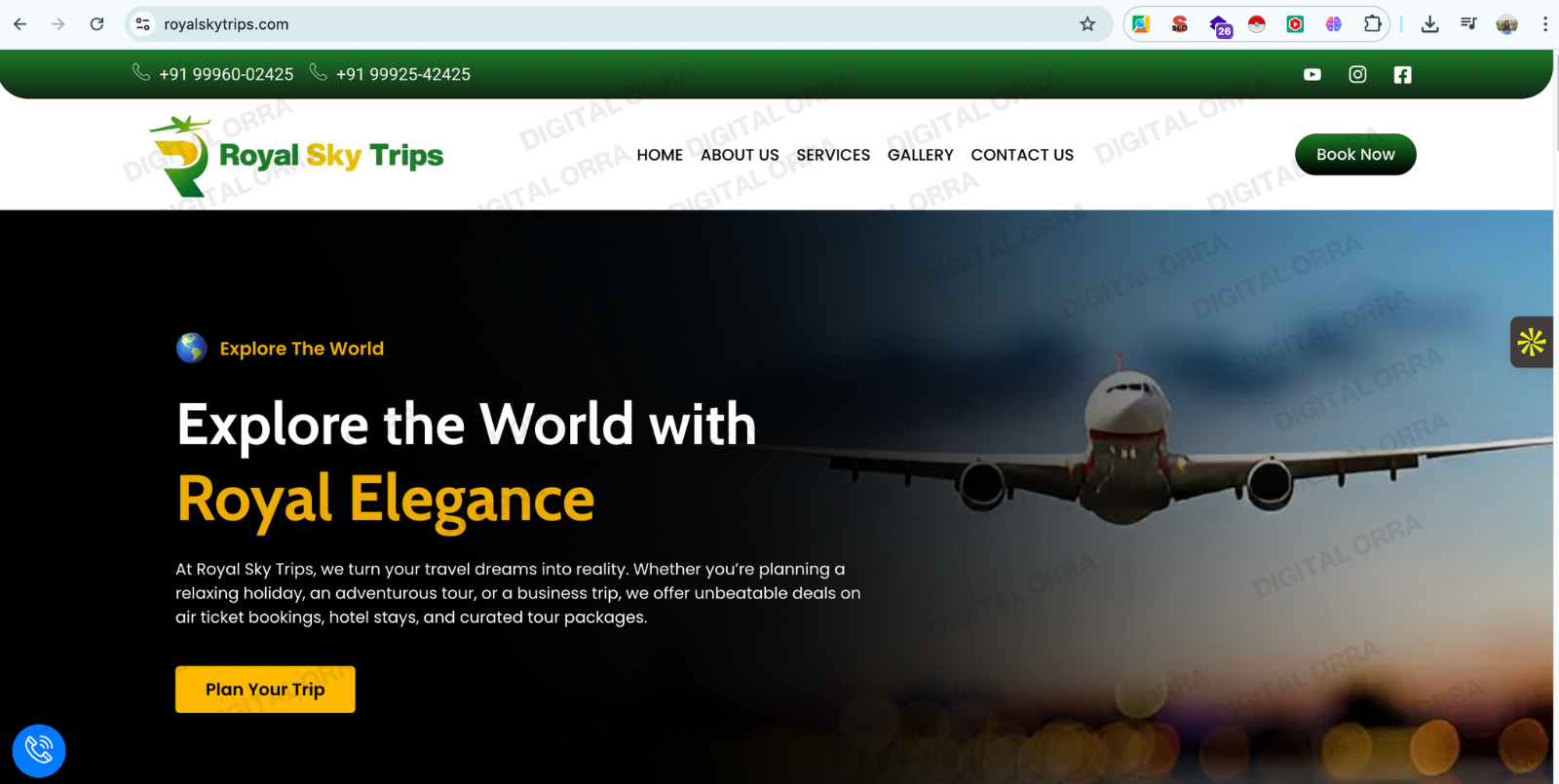Bookmark this page with the star icon
Screen dimensions: 1559x784
1087,24
